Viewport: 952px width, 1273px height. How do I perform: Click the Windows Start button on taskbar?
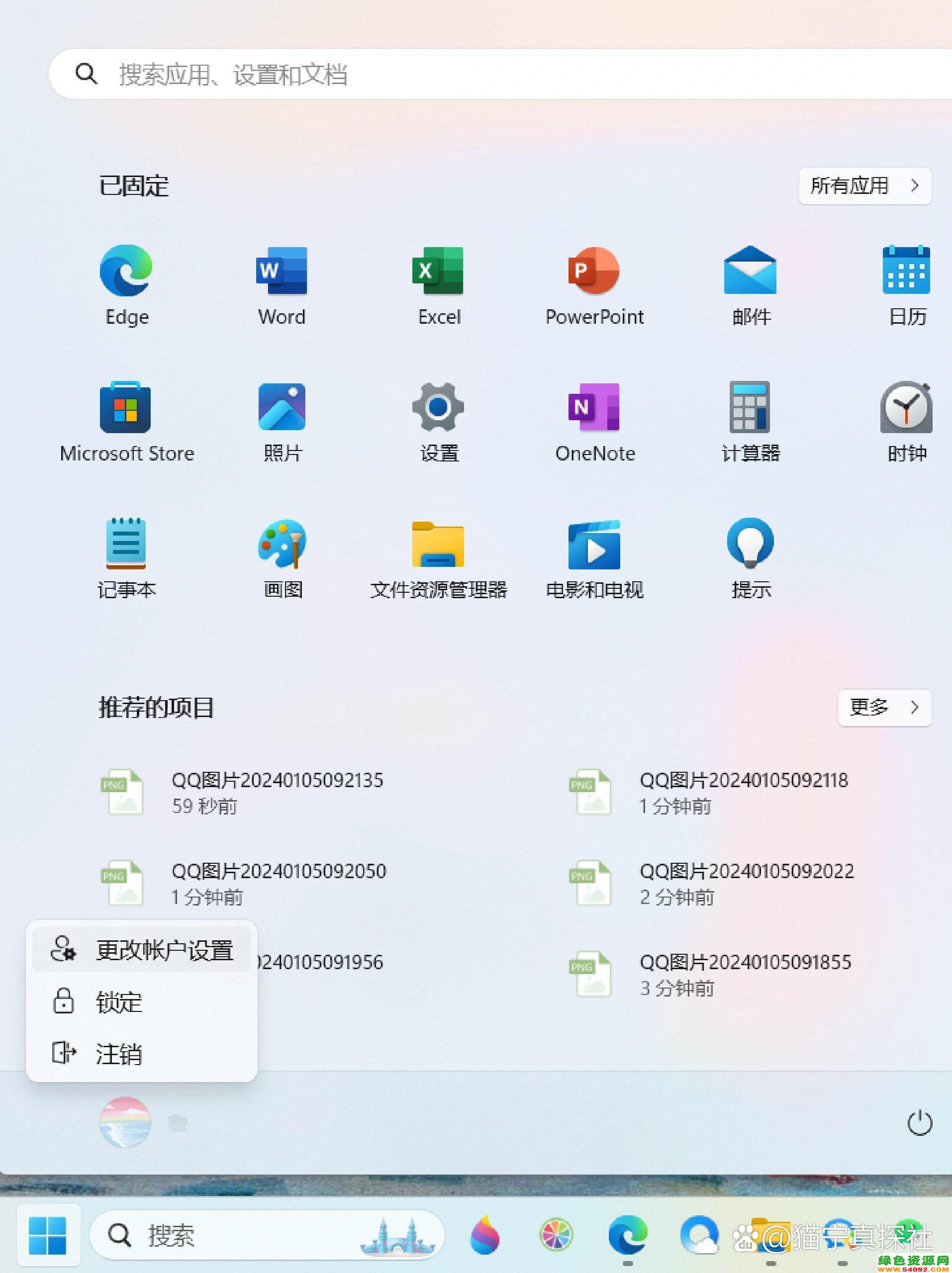click(x=47, y=1235)
